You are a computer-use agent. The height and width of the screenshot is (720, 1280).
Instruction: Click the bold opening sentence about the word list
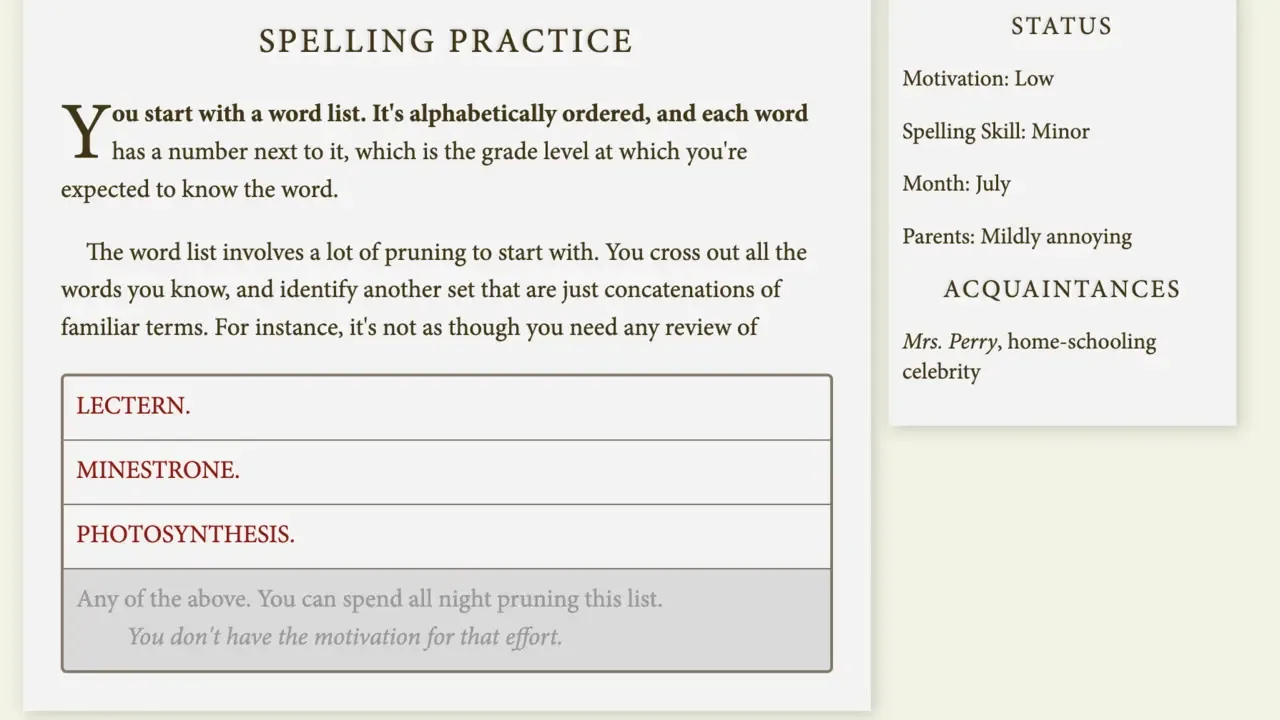pos(460,114)
